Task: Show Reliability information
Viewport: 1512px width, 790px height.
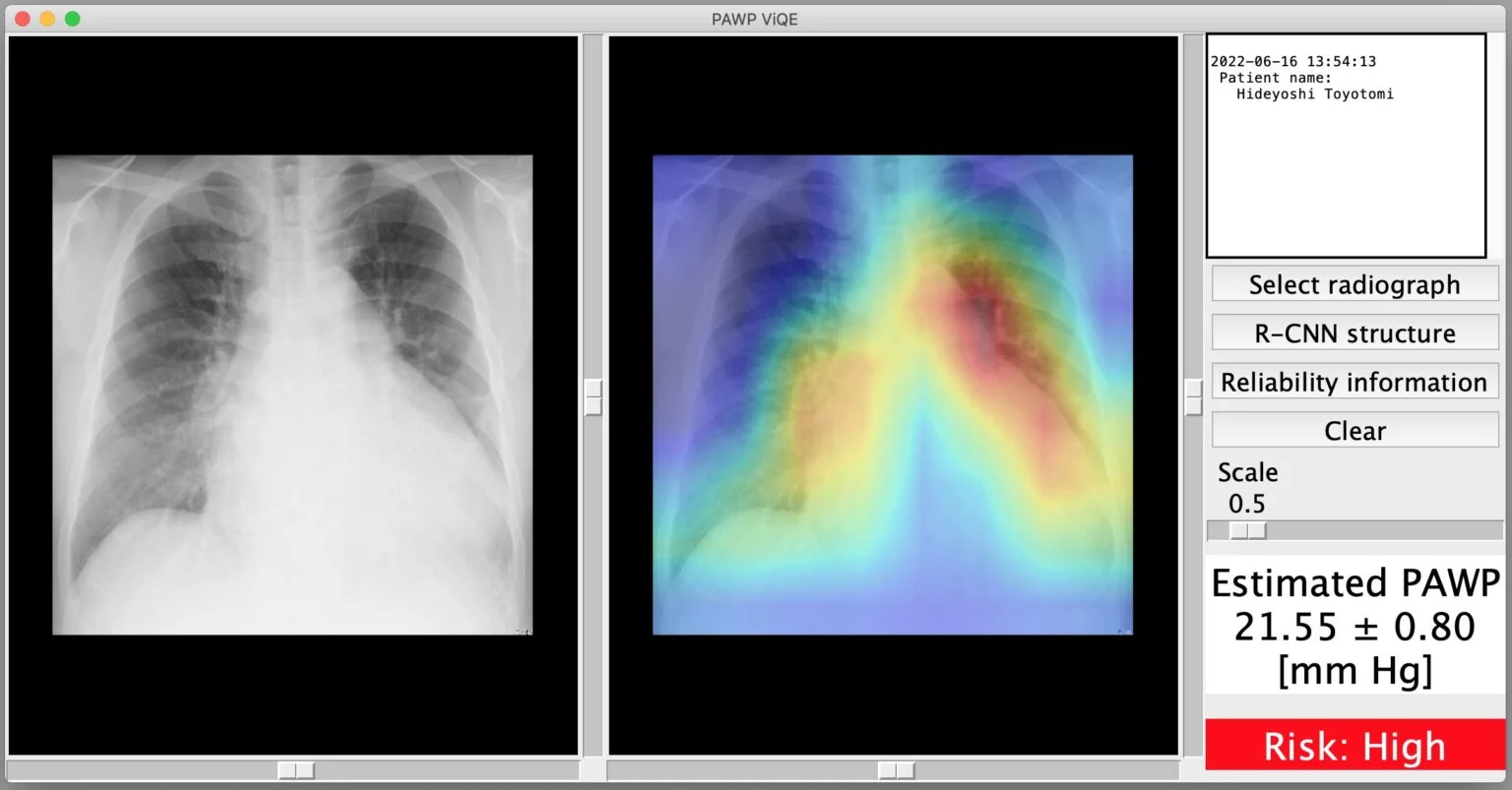Action: (1354, 382)
